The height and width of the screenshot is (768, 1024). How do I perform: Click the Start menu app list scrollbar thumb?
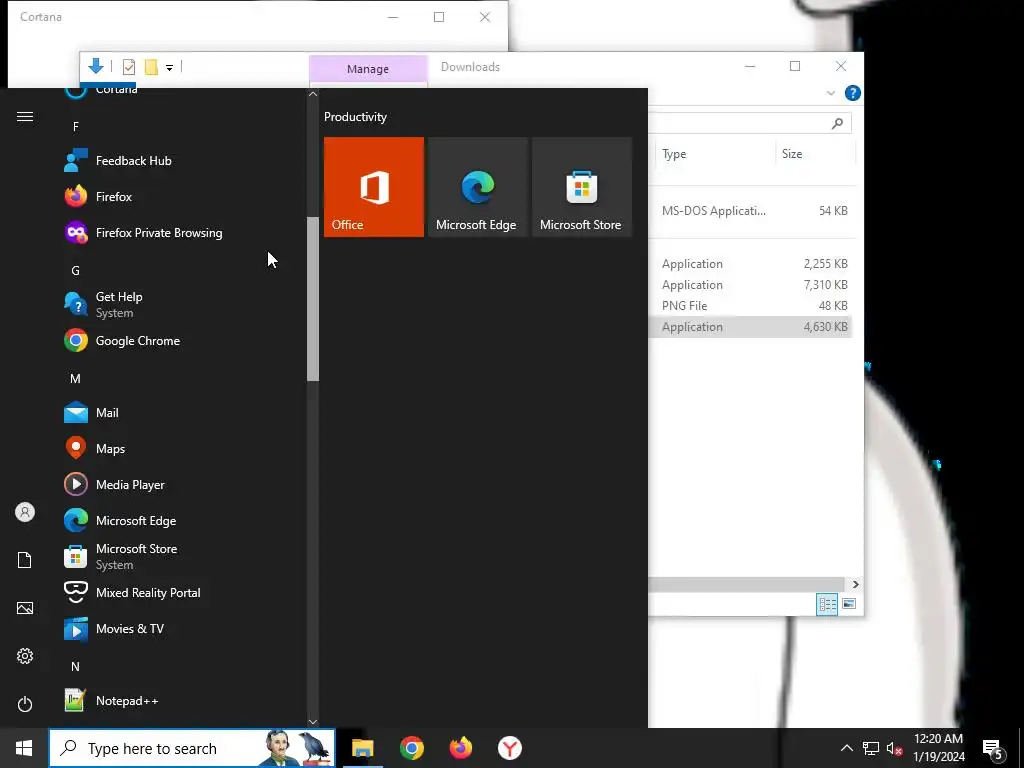(x=313, y=299)
